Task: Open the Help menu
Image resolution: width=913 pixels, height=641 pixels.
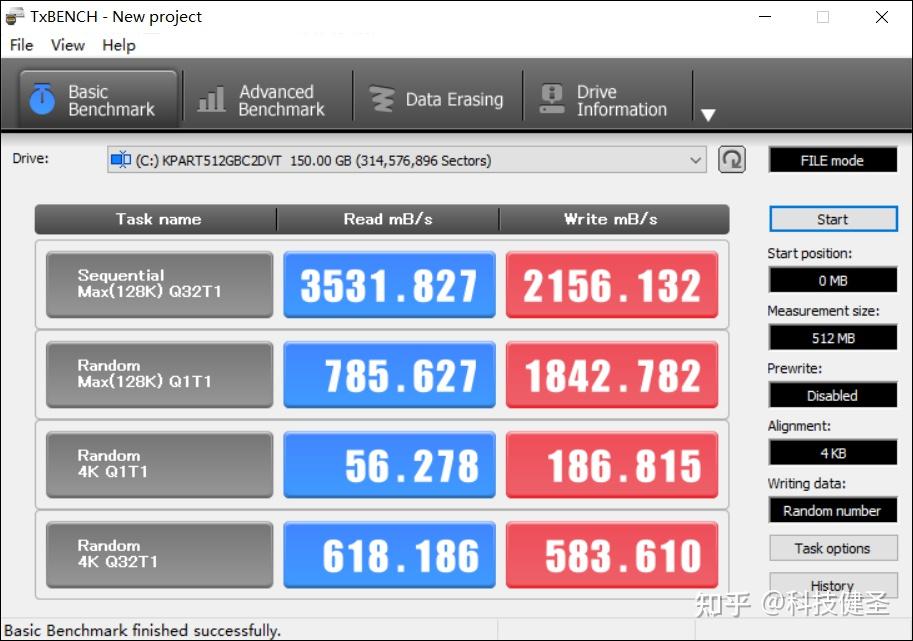Action: click(119, 45)
